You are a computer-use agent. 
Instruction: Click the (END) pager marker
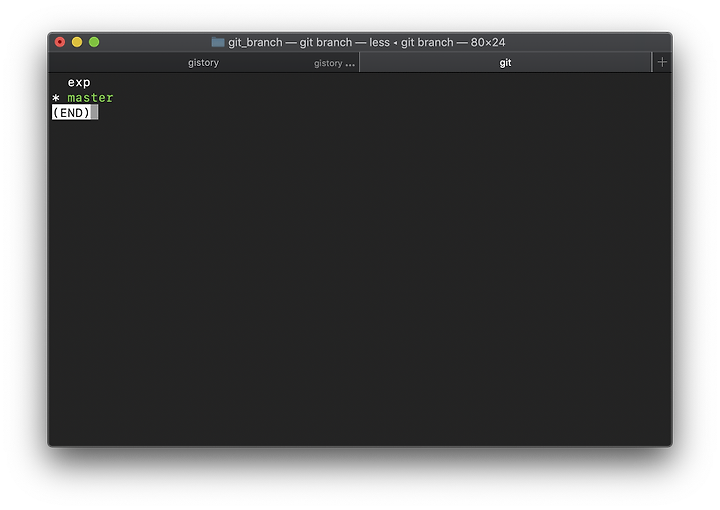point(71,112)
